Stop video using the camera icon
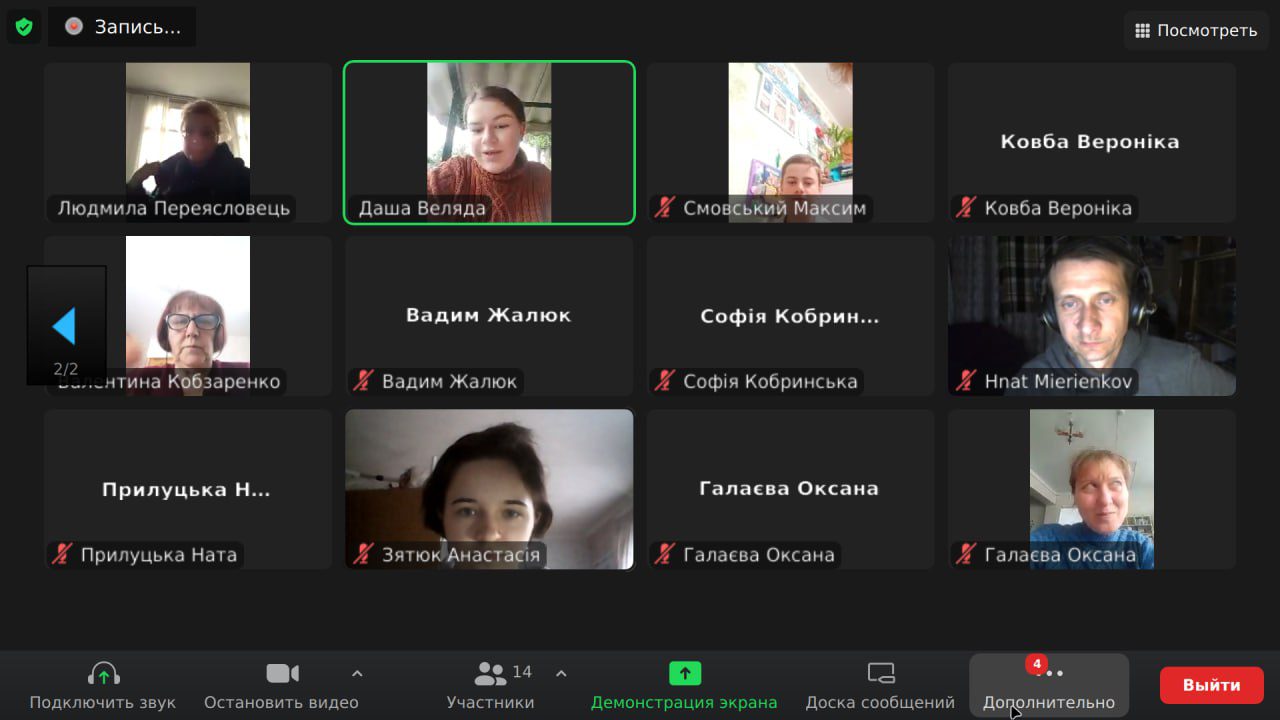Viewport: 1280px width, 720px height. [x=282, y=674]
